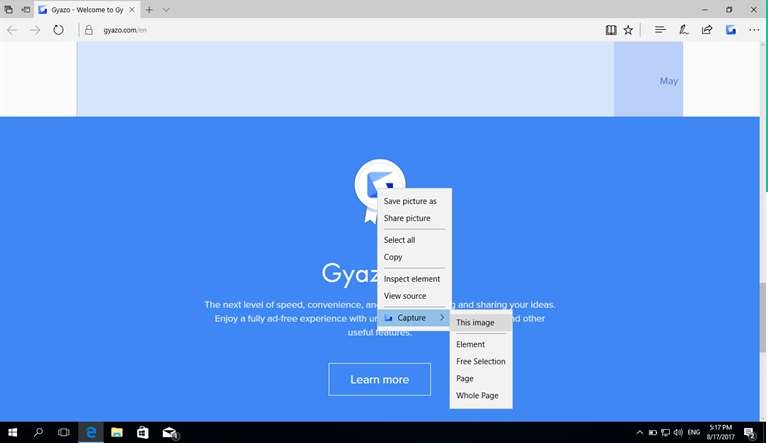Close the Gyazo tab

point(132,9)
